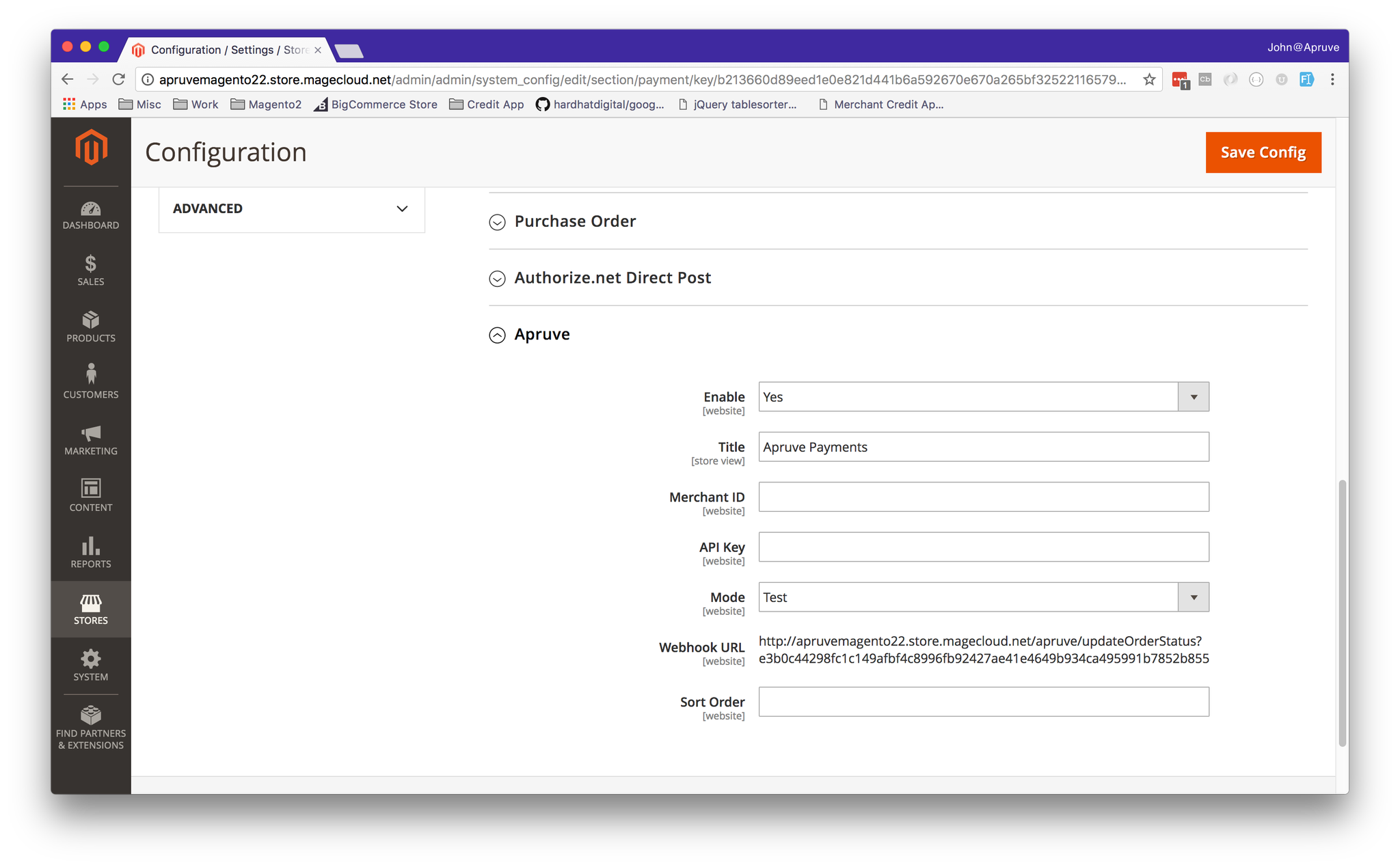The height and width of the screenshot is (867, 1400).
Task: Click the Products cube icon
Action: click(90, 320)
